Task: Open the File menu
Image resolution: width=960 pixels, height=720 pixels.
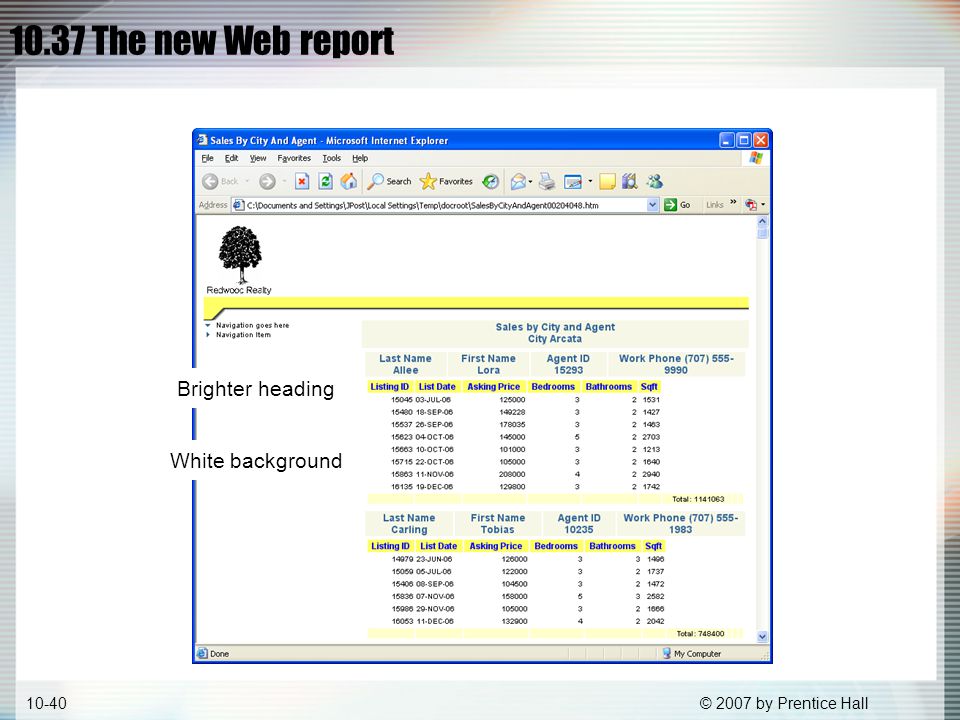Action: [x=208, y=158]
